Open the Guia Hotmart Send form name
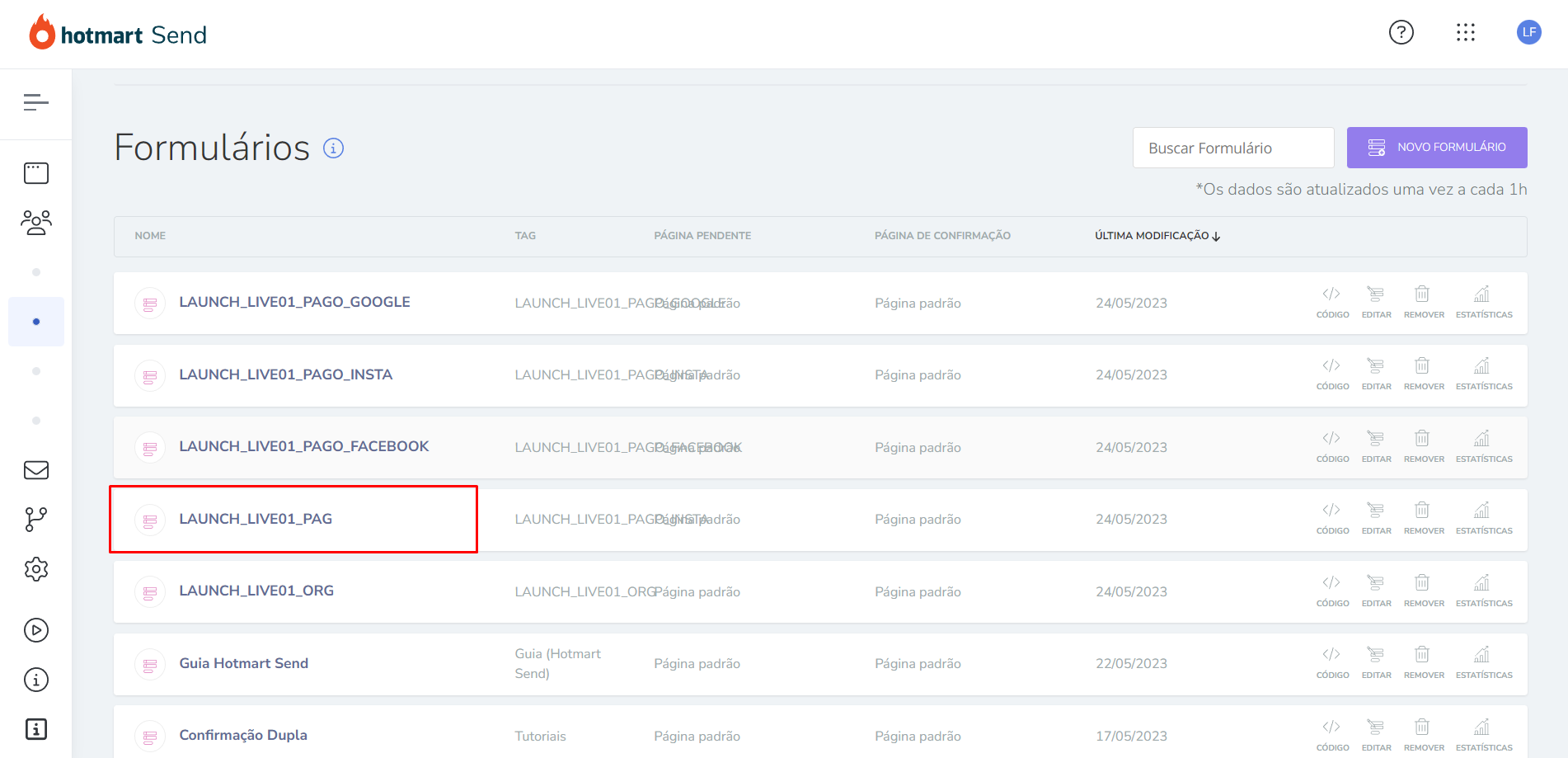 [x=243, y=663]
